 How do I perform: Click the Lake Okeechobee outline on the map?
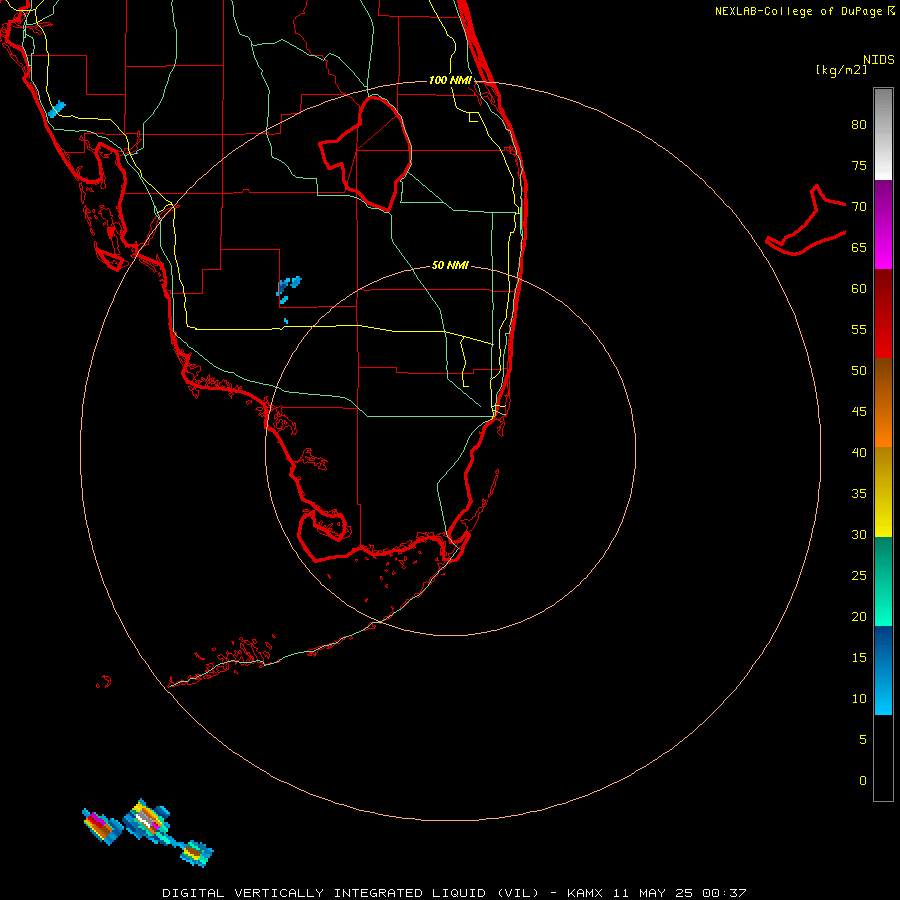coord(366,153)
